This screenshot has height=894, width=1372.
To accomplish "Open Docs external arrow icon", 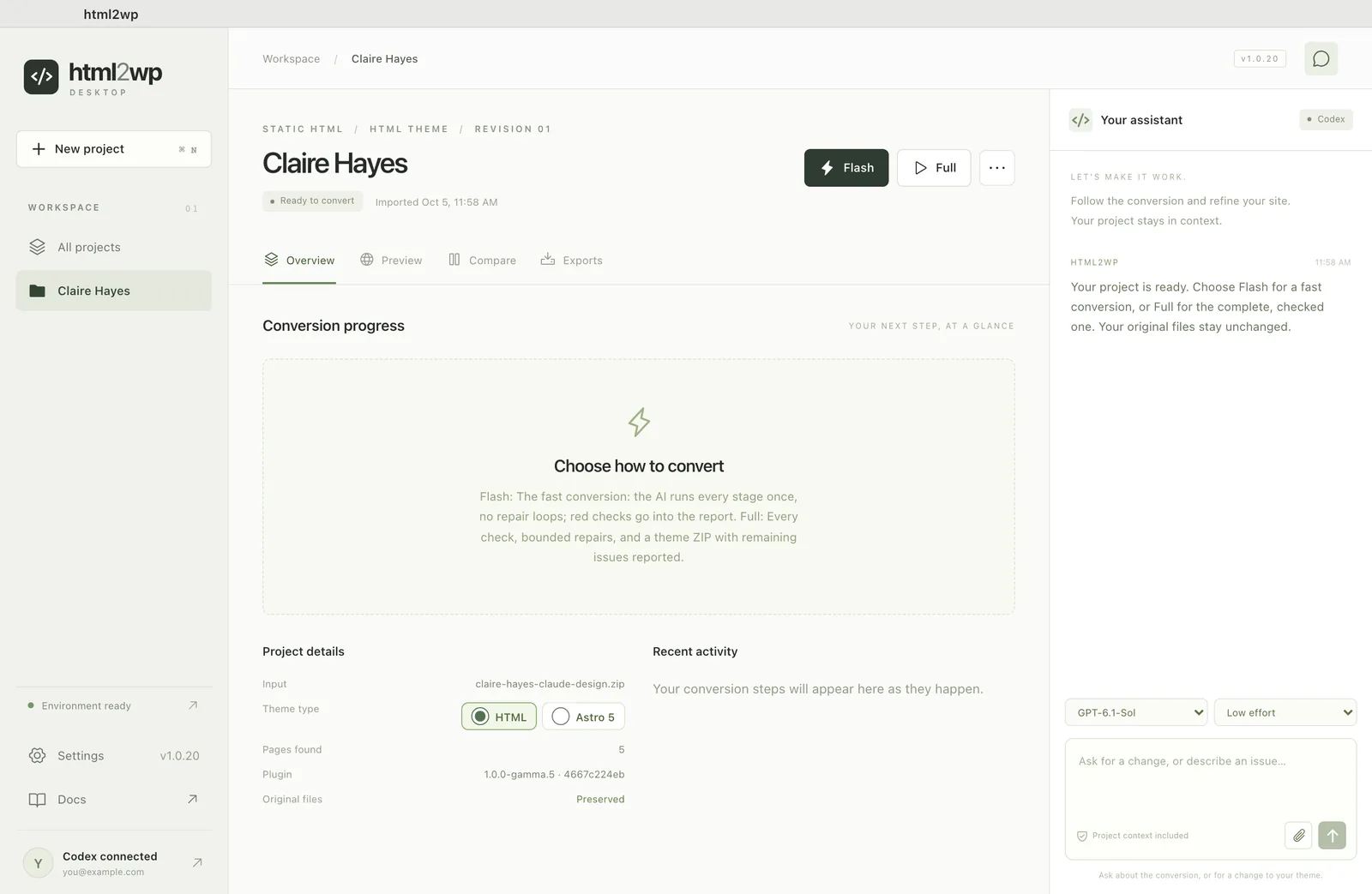I will [x=192, y=799].
